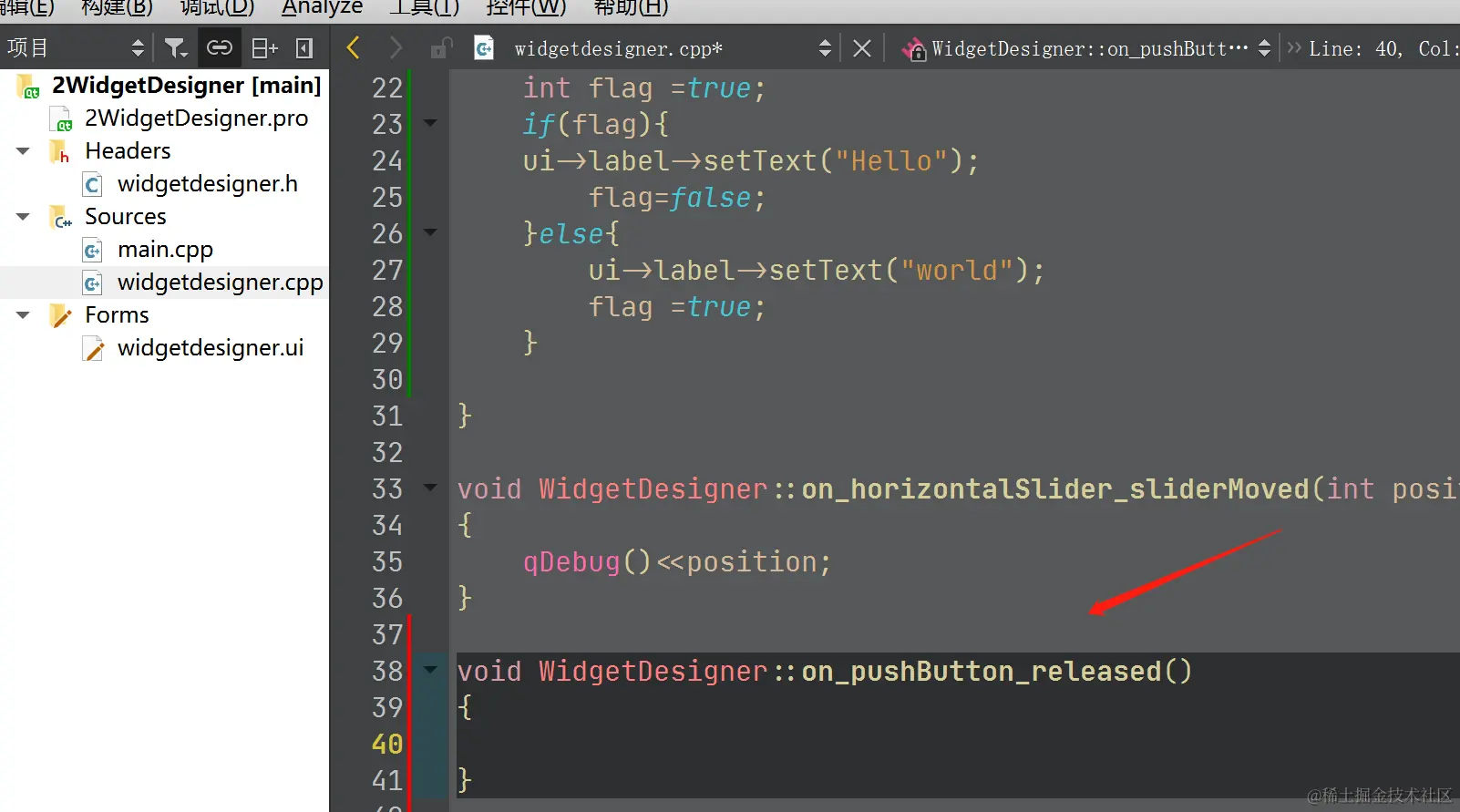Click the 2WidgetDesigner project folder icon
1460x812 pixels.
tap(28, 86)
